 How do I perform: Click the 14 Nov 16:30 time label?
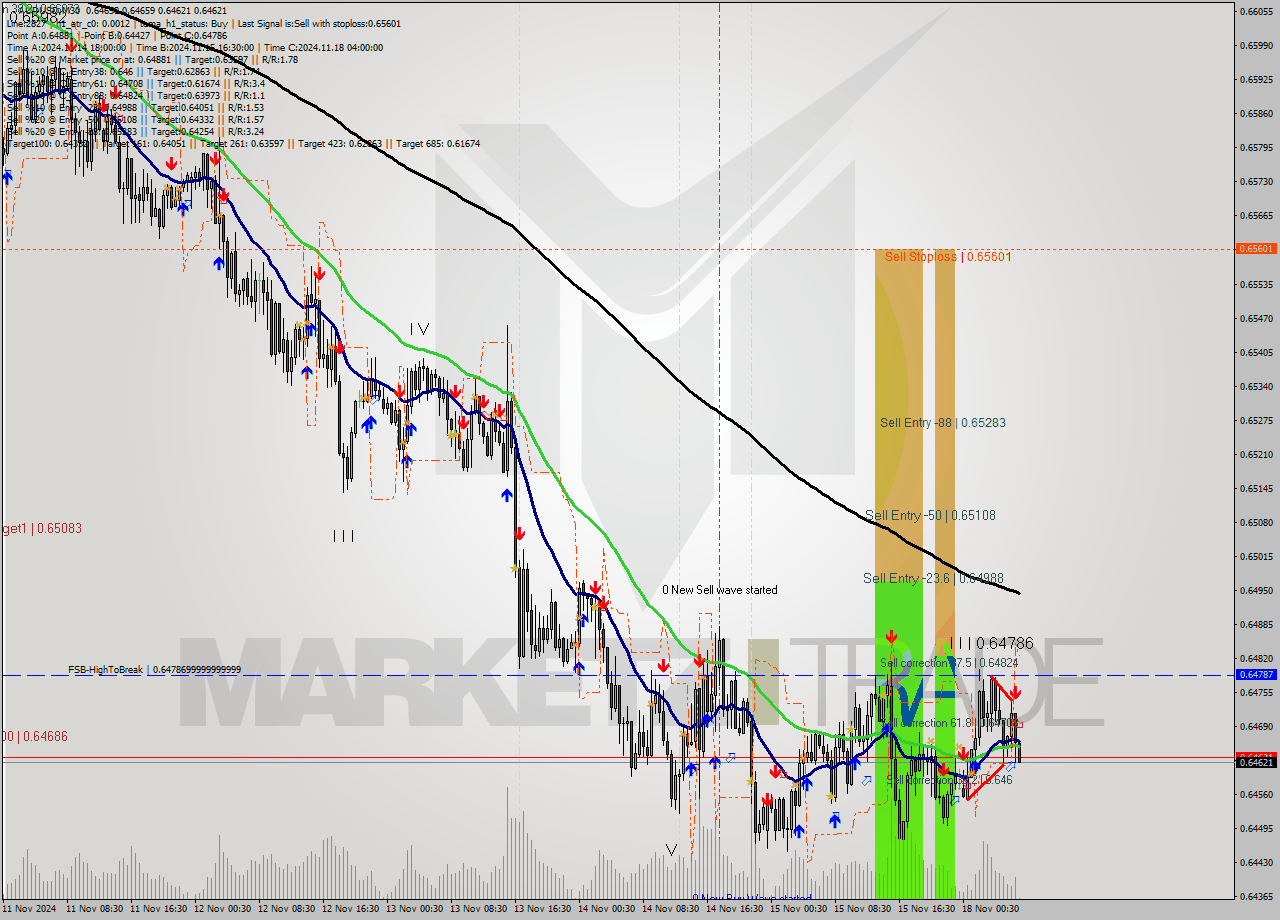735,909
